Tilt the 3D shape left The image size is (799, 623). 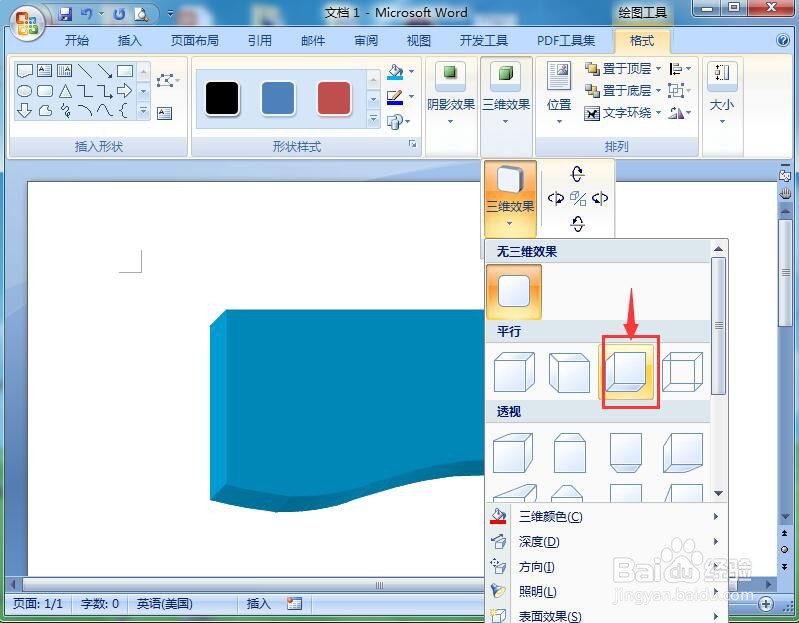[x=555, y=198]
